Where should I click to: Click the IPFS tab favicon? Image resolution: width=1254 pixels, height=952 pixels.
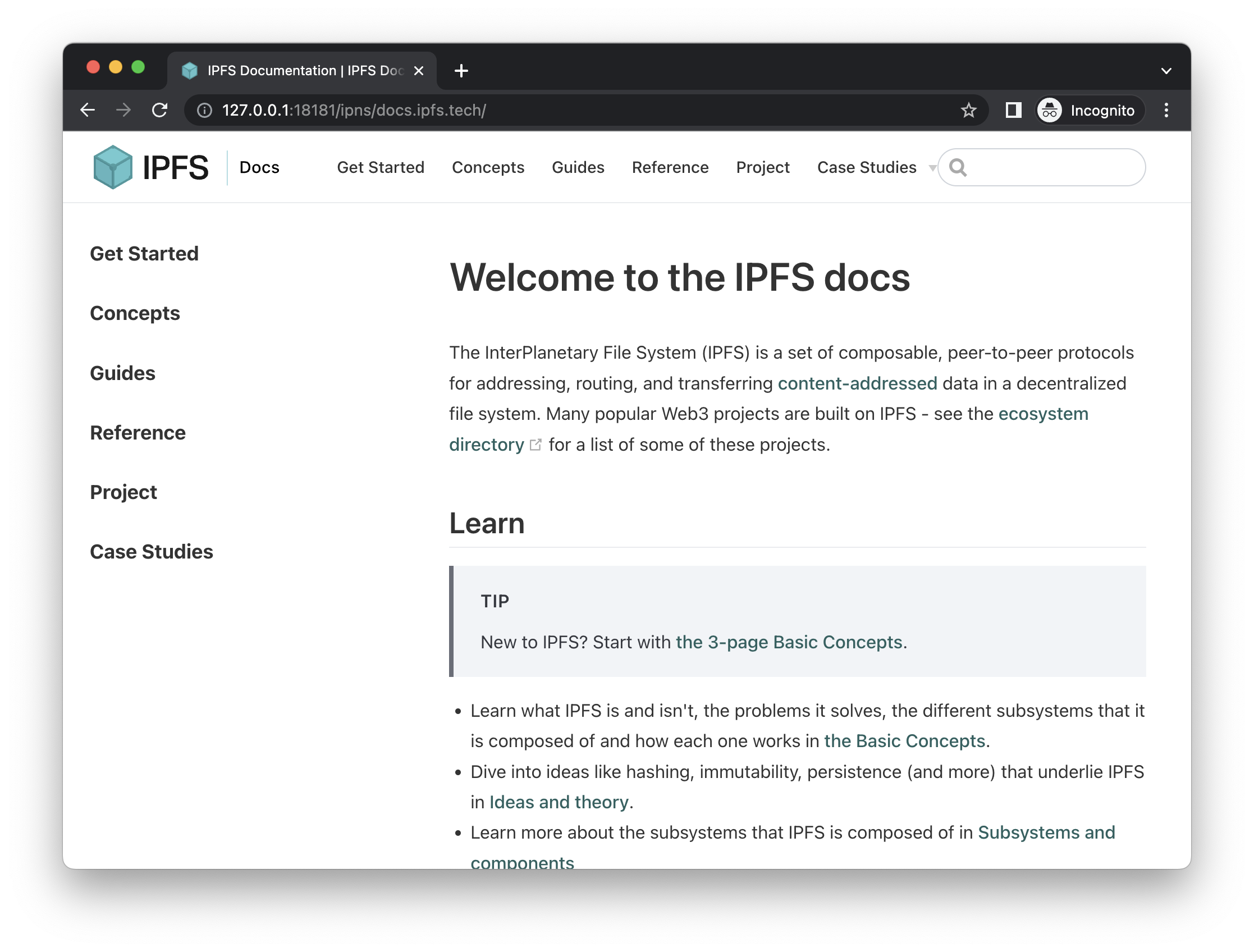(189, 71)
